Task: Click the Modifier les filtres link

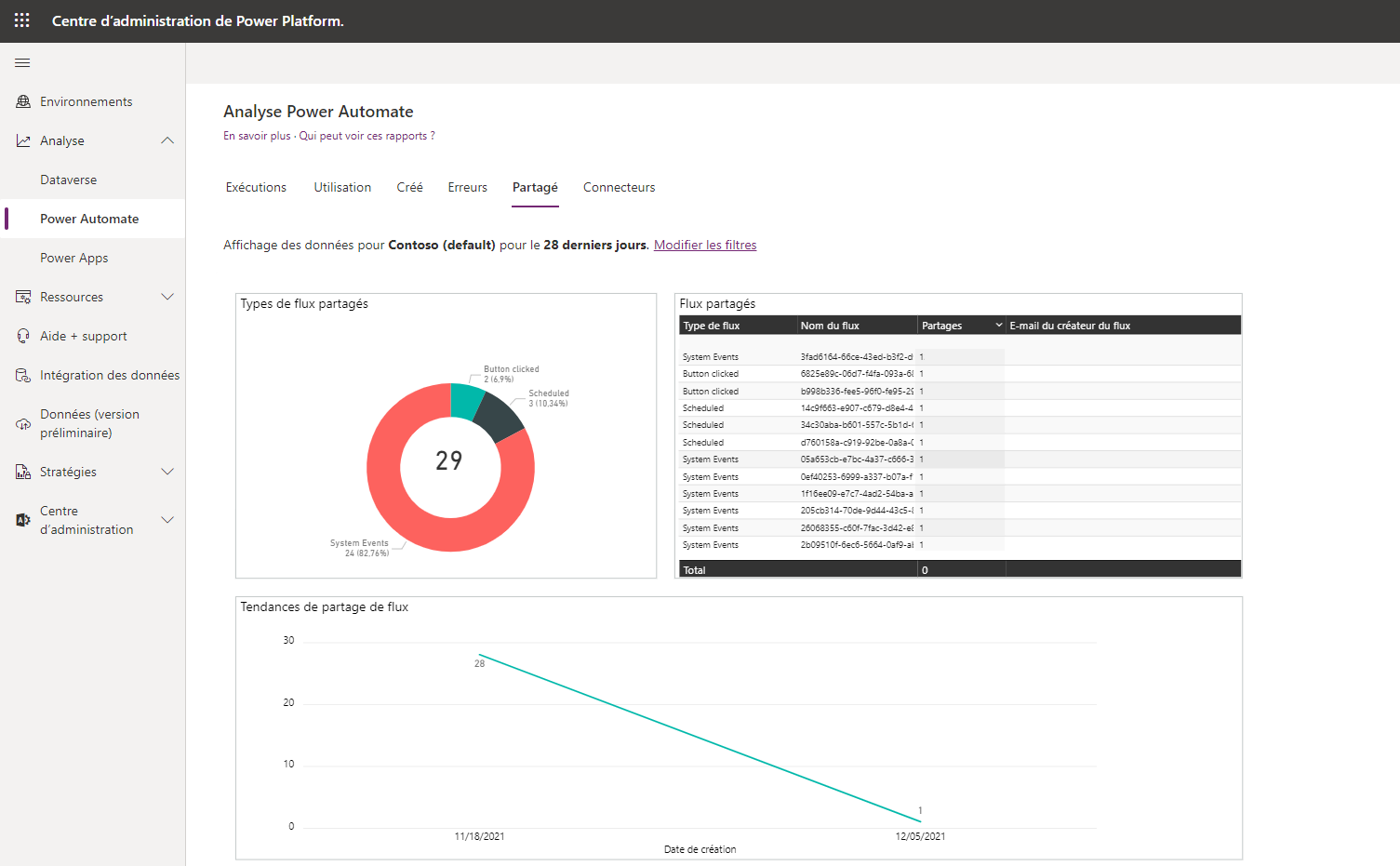Action: point(705,245)
